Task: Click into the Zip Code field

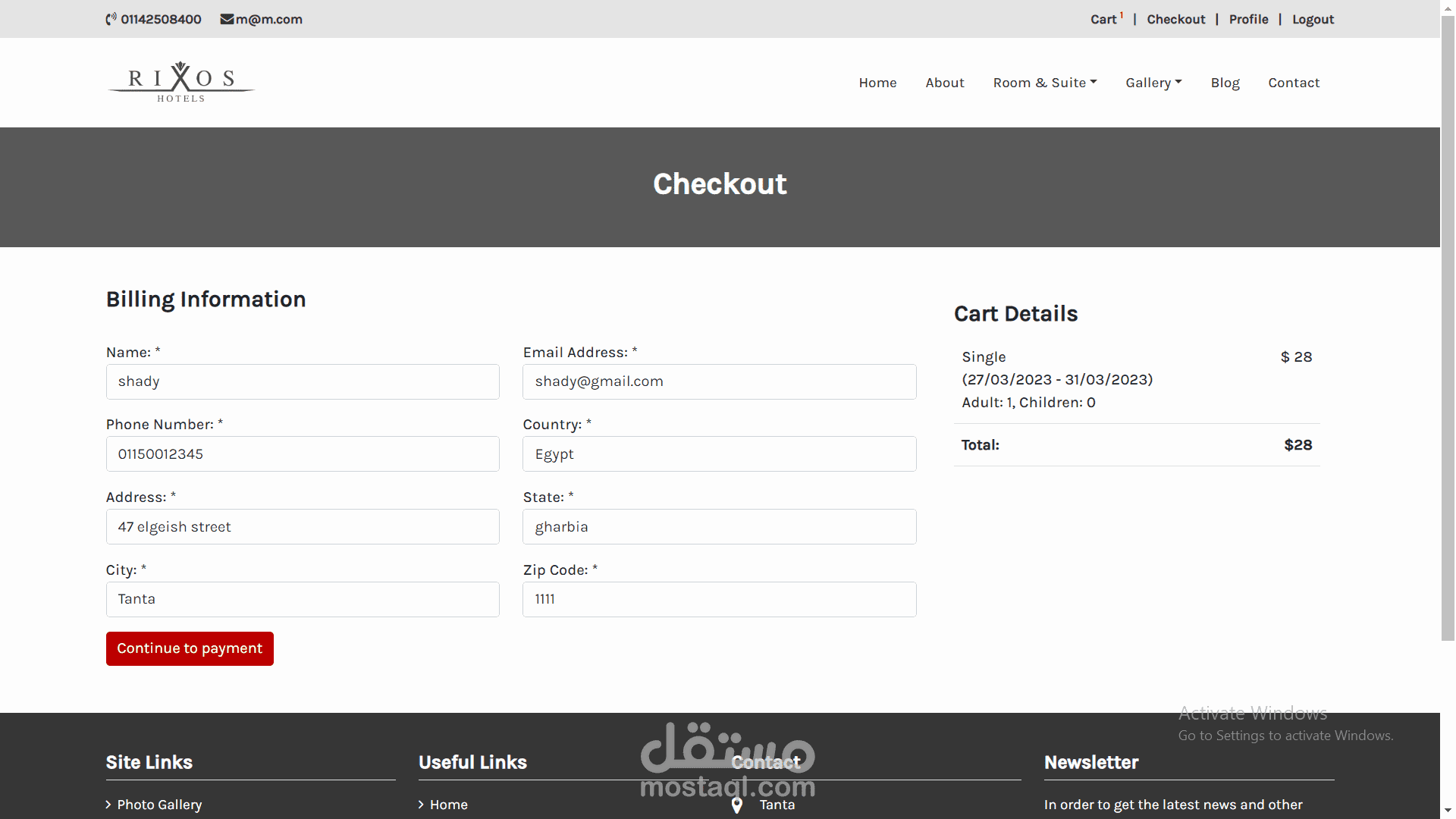Action: tap(719, 599)
